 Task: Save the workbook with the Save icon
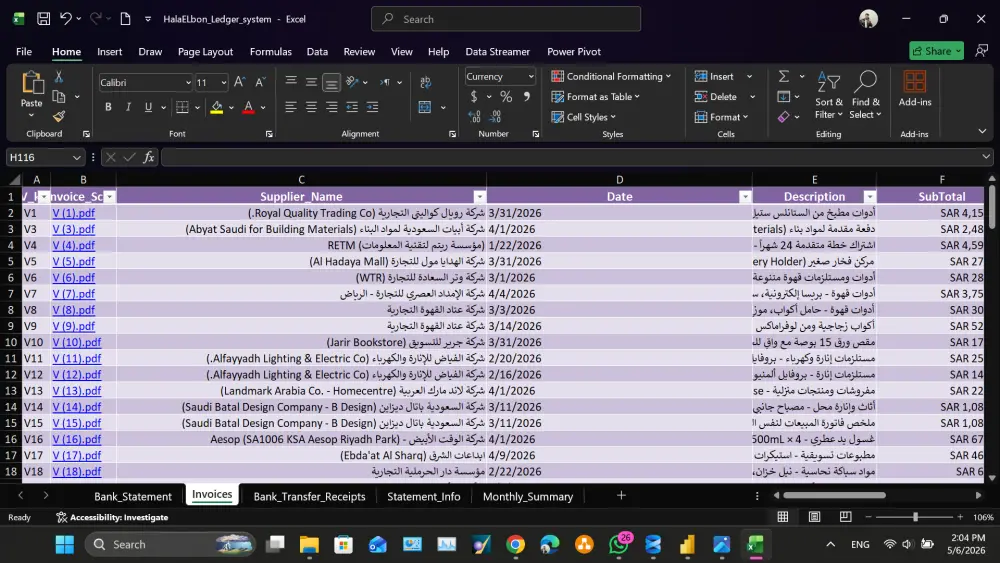pos(43,19)
